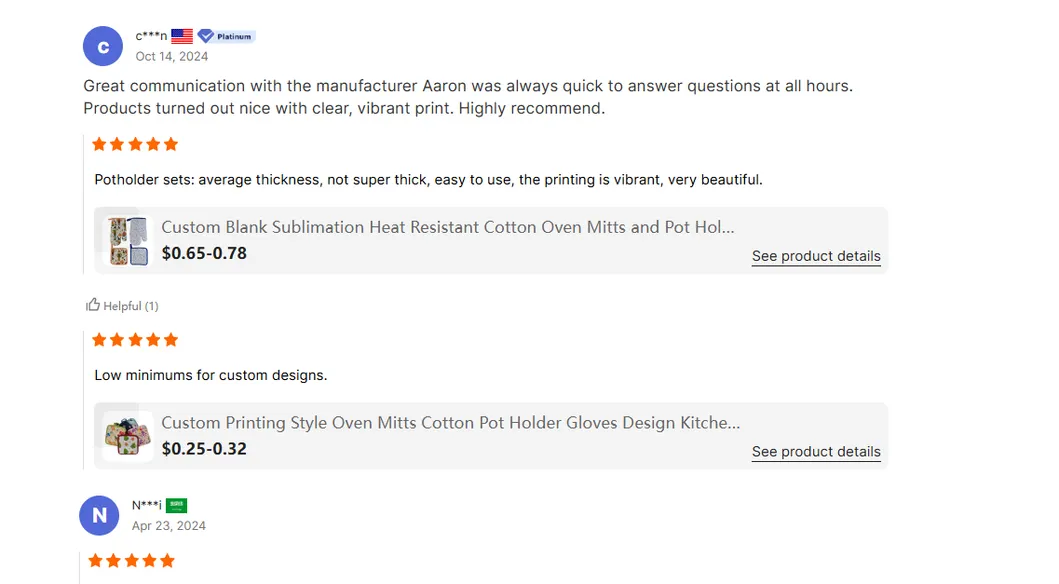Viewport: 1059px width, 584px height.
Task: Open the Custom Blank Sublimation product title
Action: [x=448, y=227]
